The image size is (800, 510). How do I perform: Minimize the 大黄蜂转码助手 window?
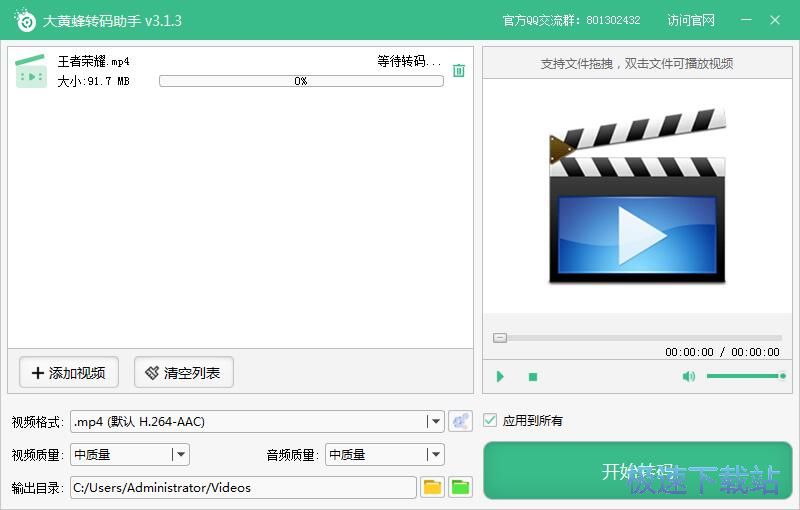point(746,20)
